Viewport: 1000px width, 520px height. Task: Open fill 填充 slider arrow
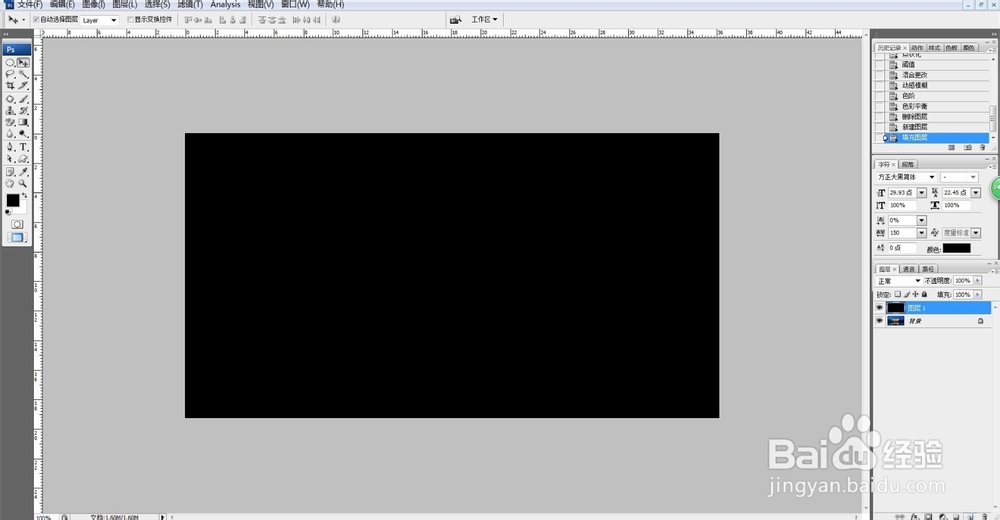(978, 295)
